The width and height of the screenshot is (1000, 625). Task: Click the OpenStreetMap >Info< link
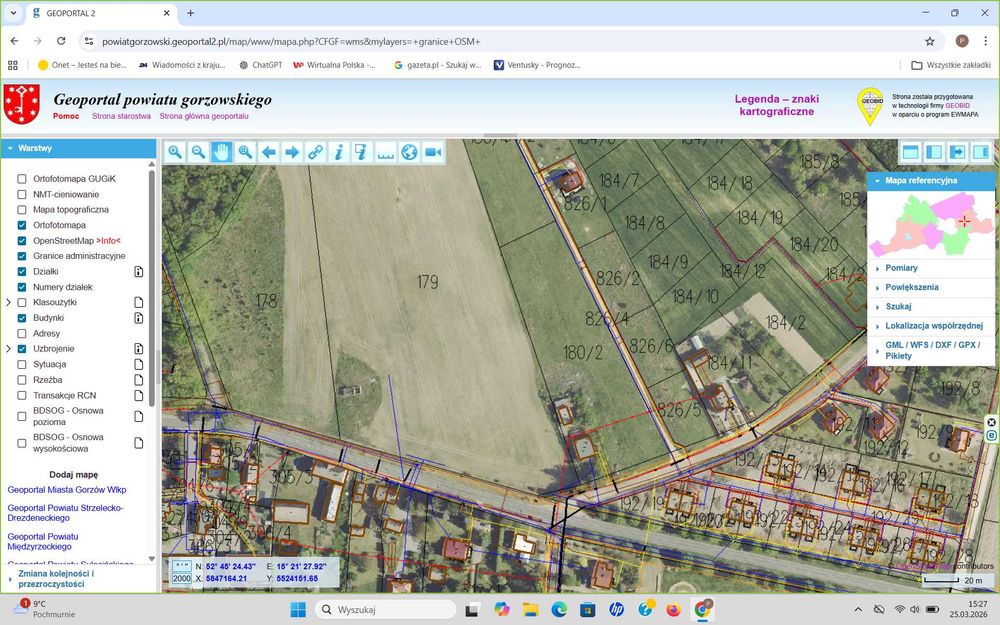point(108,240)
